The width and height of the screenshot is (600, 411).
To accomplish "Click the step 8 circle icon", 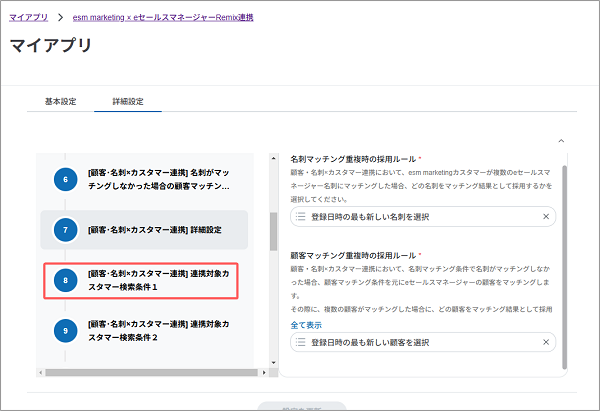I will coord(64,281).
